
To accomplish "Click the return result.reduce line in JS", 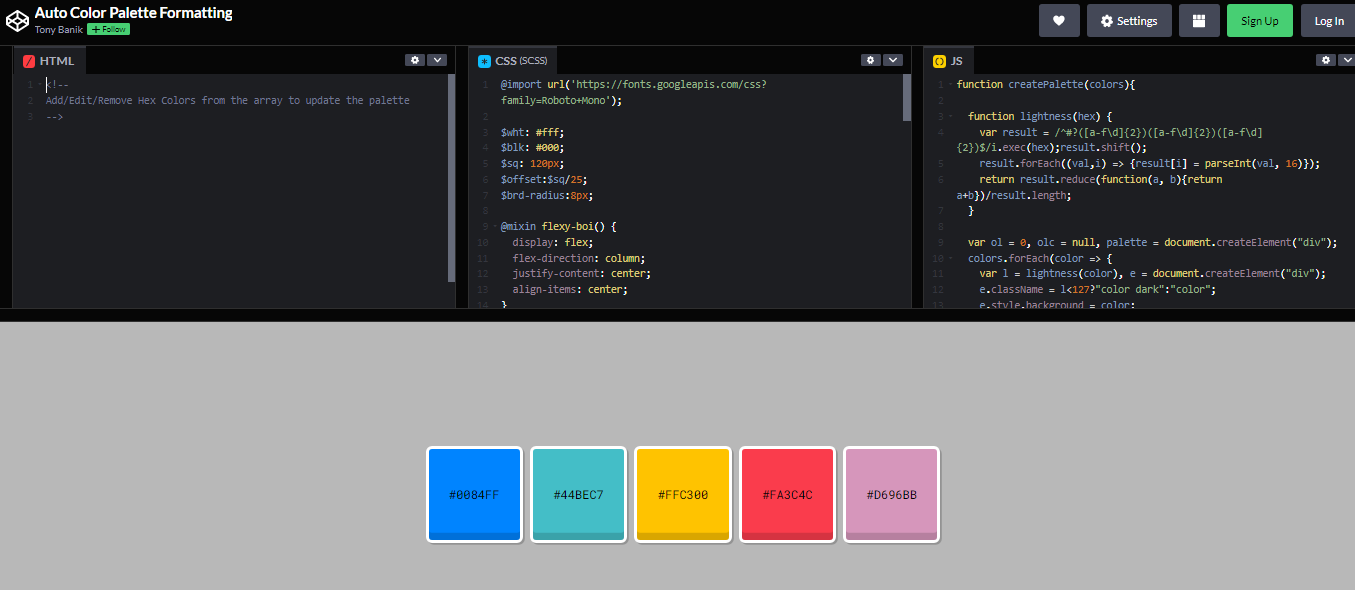I will point(1090,187).
